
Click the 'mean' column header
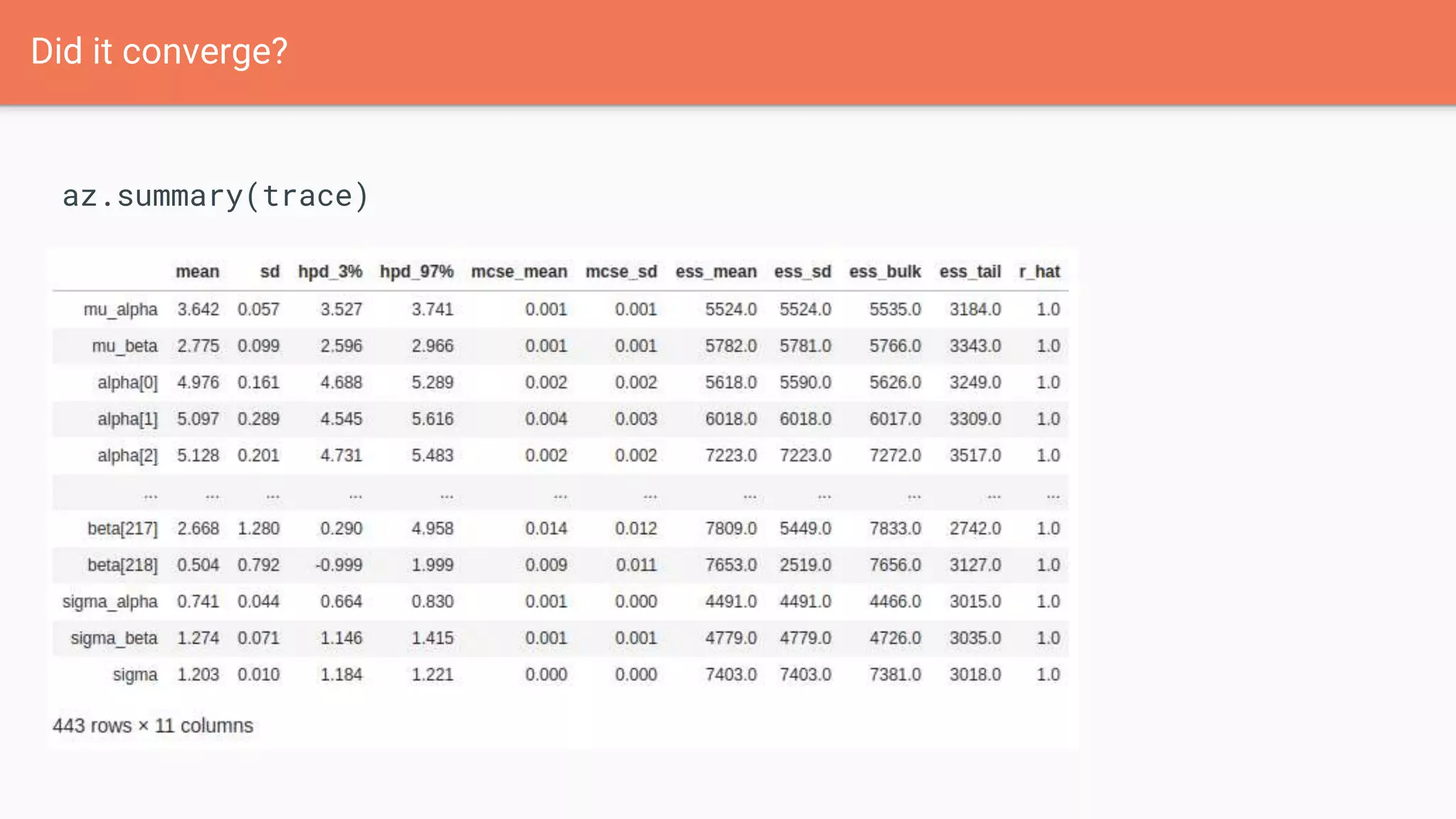click(x=197, y=272)
